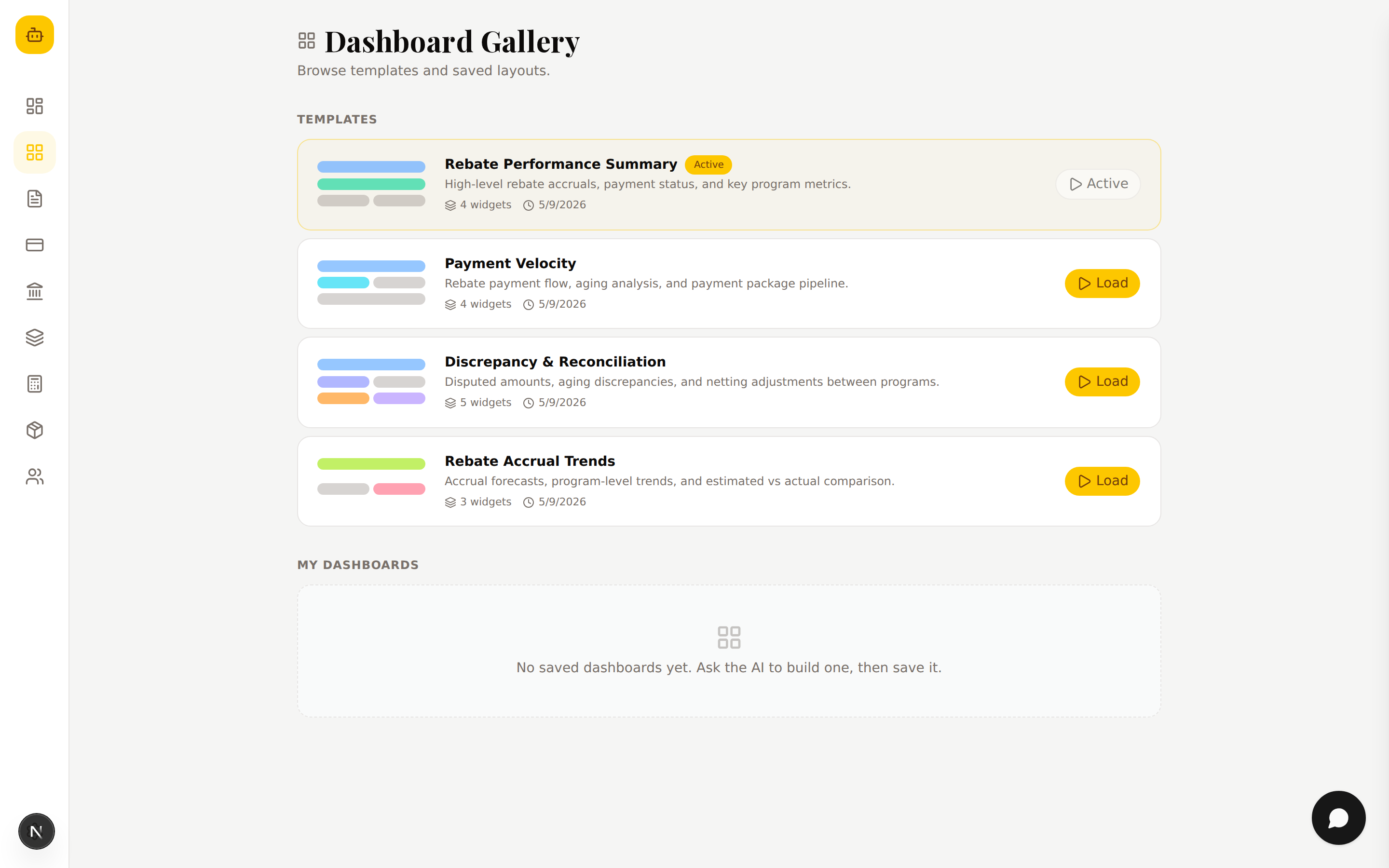Click the yellow Active badge next to title
Screen dimensions: 1389x868
click(x=708, y=165)
